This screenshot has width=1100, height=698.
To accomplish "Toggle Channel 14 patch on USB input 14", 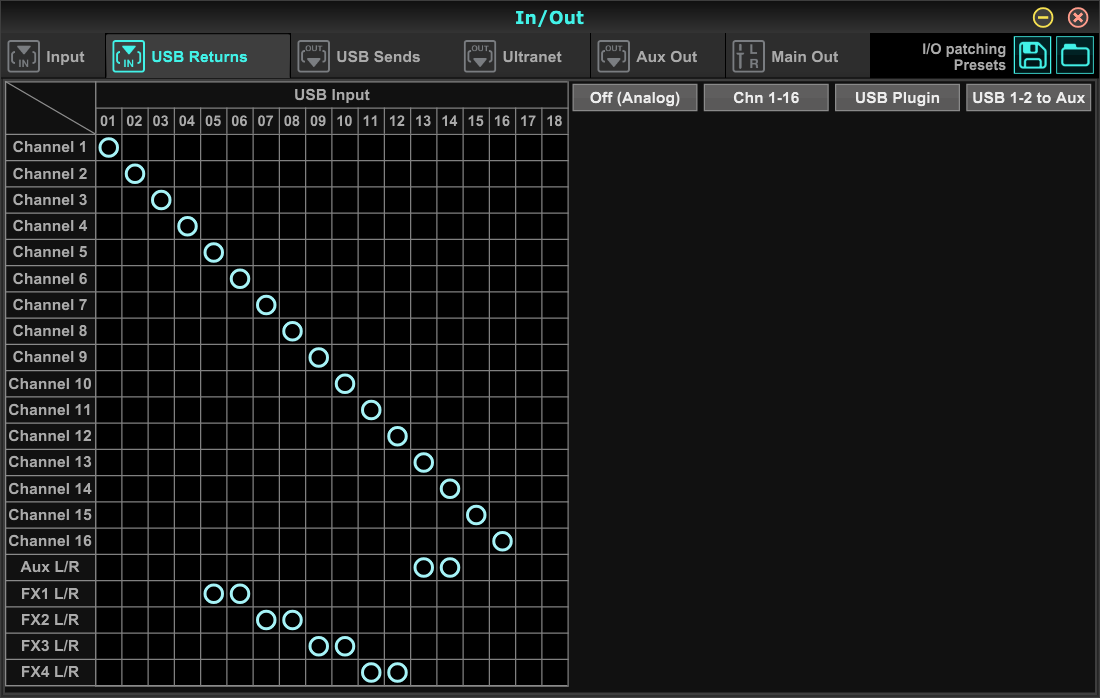I will pyautogui.click(x=450, y=488).
